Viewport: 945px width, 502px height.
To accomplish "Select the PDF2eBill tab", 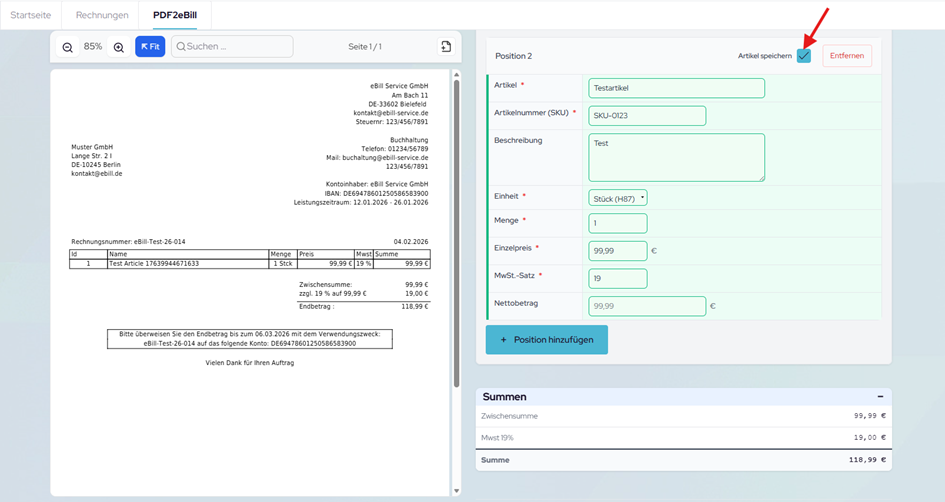I will coord(174,15).
